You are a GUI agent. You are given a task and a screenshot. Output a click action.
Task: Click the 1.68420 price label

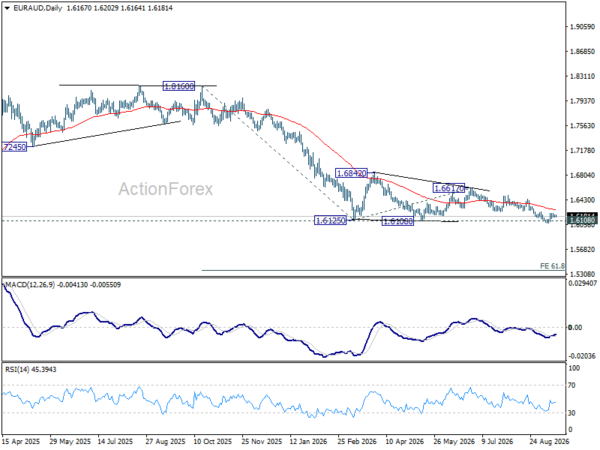click(351, 173)
